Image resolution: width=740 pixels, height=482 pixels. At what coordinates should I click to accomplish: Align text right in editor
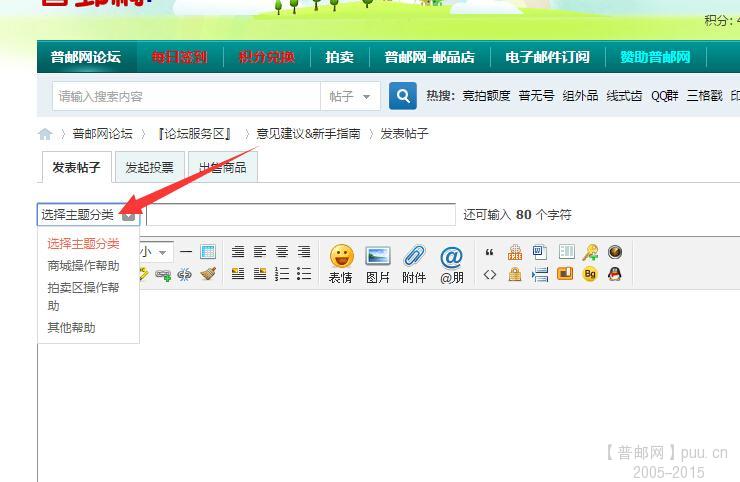303,252
